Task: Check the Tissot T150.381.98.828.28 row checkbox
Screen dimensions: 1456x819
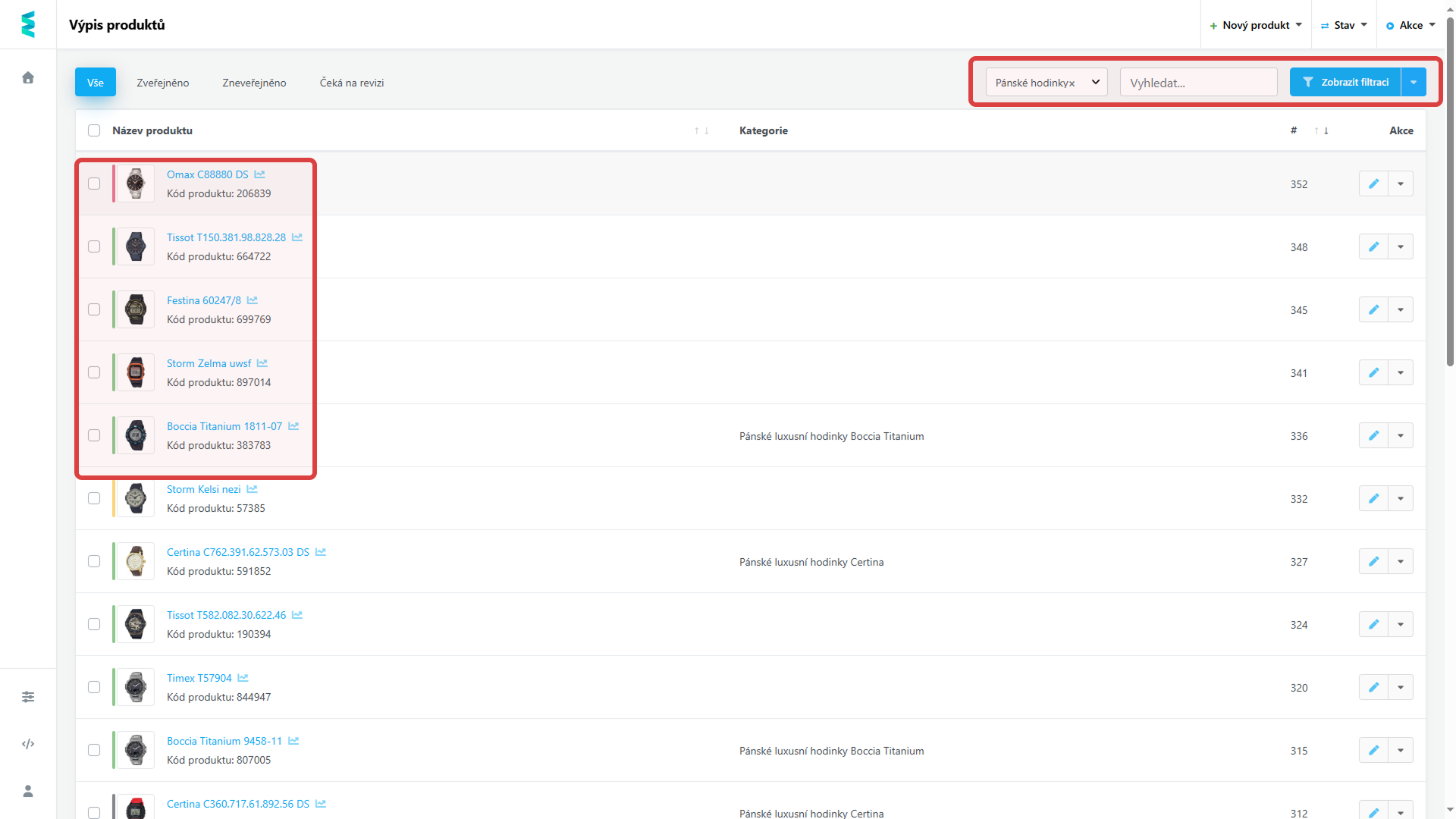Action: point(94,246)
